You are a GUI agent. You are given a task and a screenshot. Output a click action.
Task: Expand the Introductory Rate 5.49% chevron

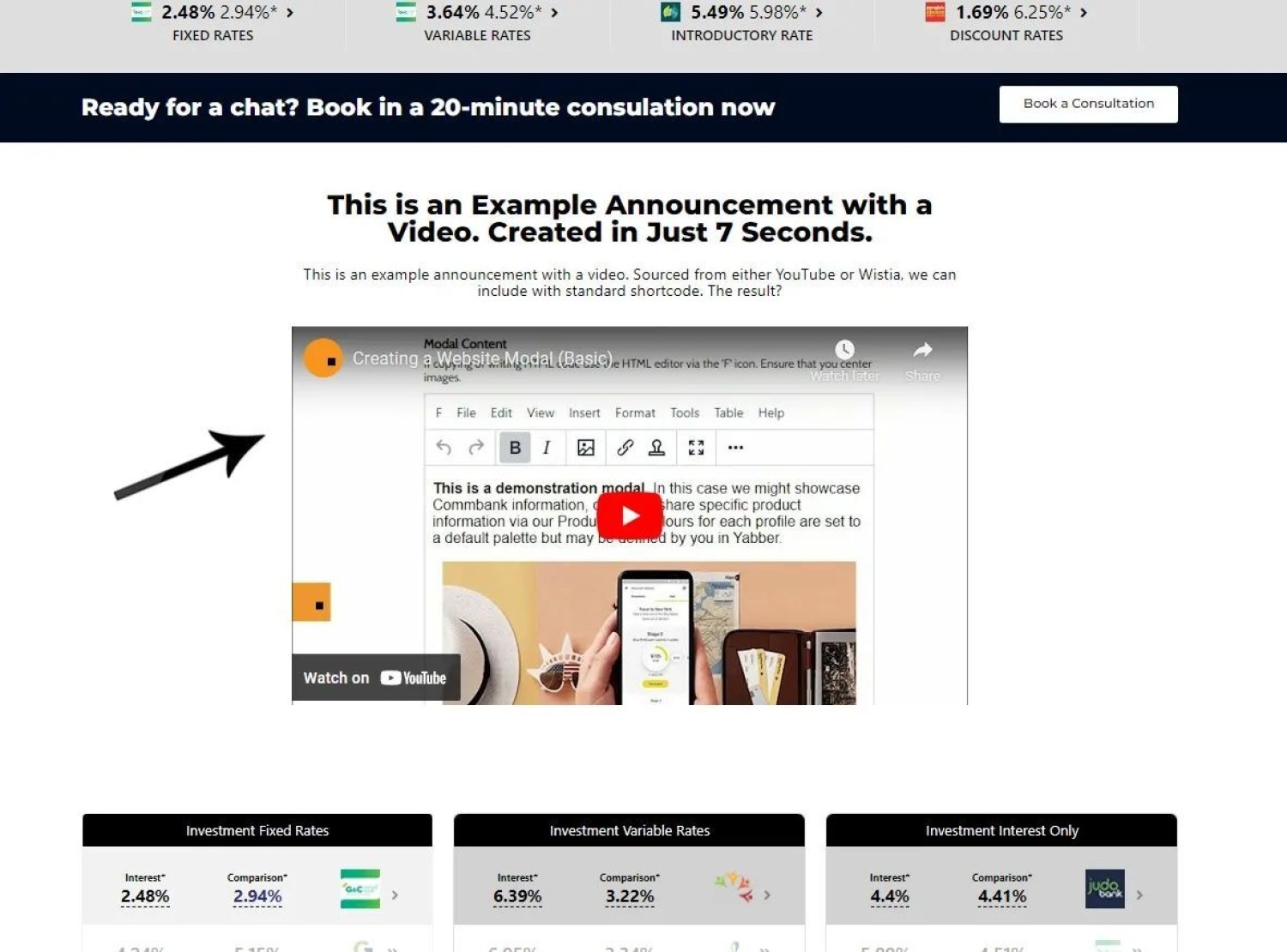(819, 13)
